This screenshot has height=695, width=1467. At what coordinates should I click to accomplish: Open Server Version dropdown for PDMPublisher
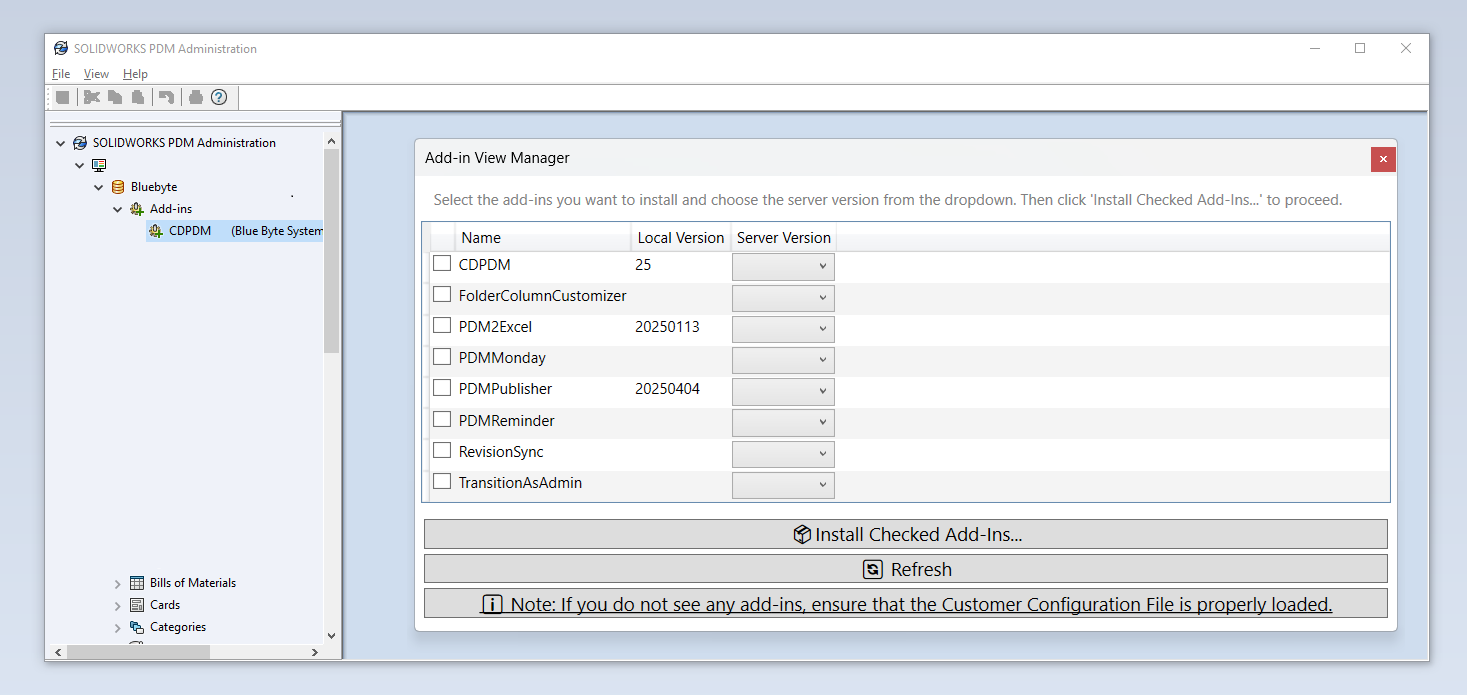pyautogui.click(x=783, y=391)
